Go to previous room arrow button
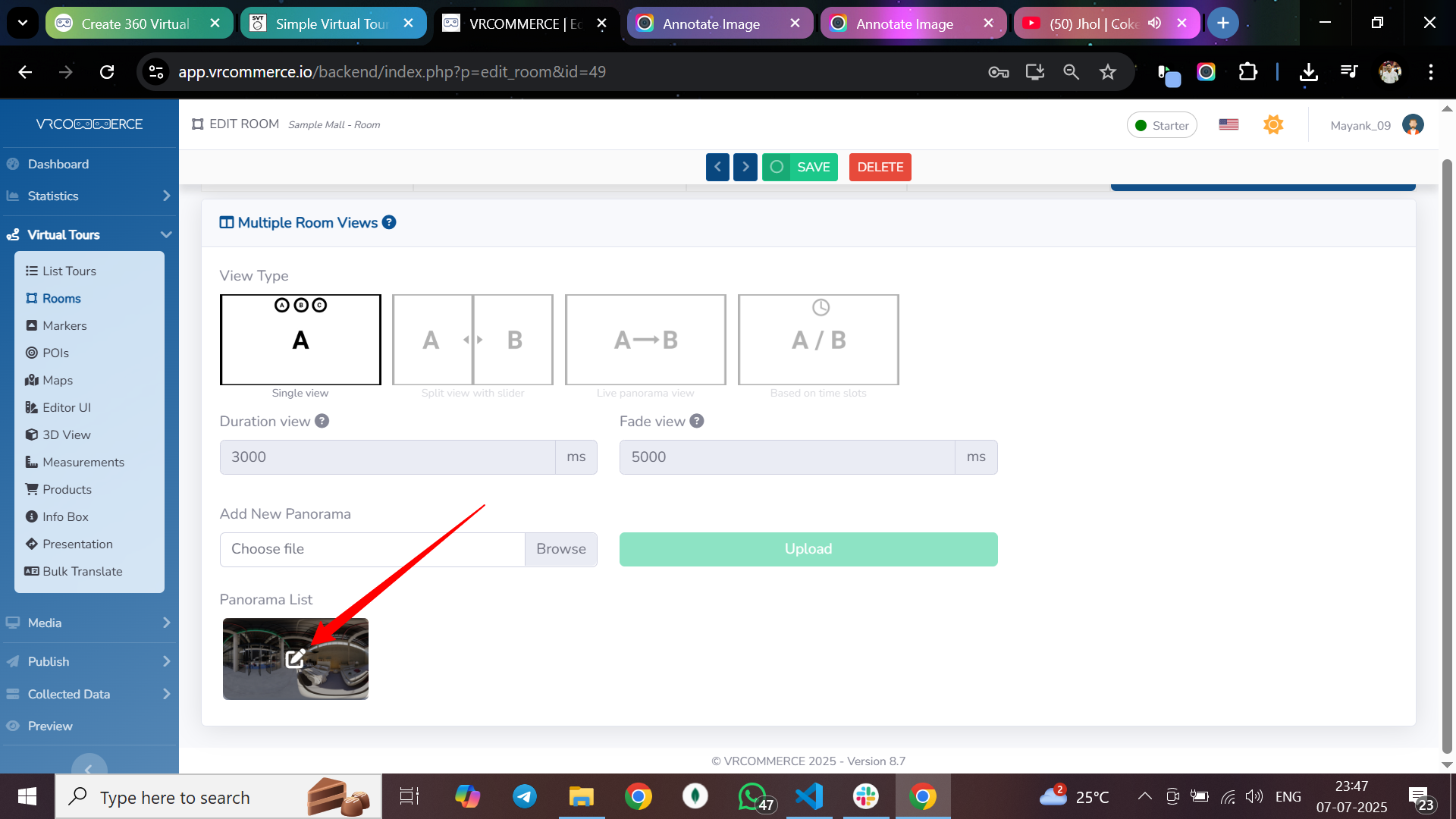 tap(717, 167)
